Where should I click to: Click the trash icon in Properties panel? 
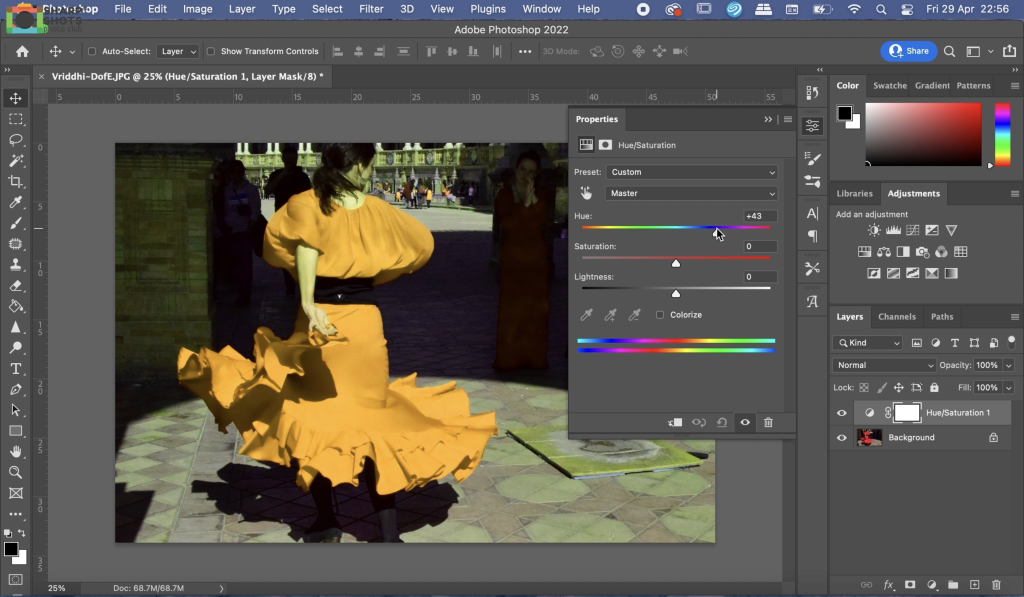coord(768,423)
